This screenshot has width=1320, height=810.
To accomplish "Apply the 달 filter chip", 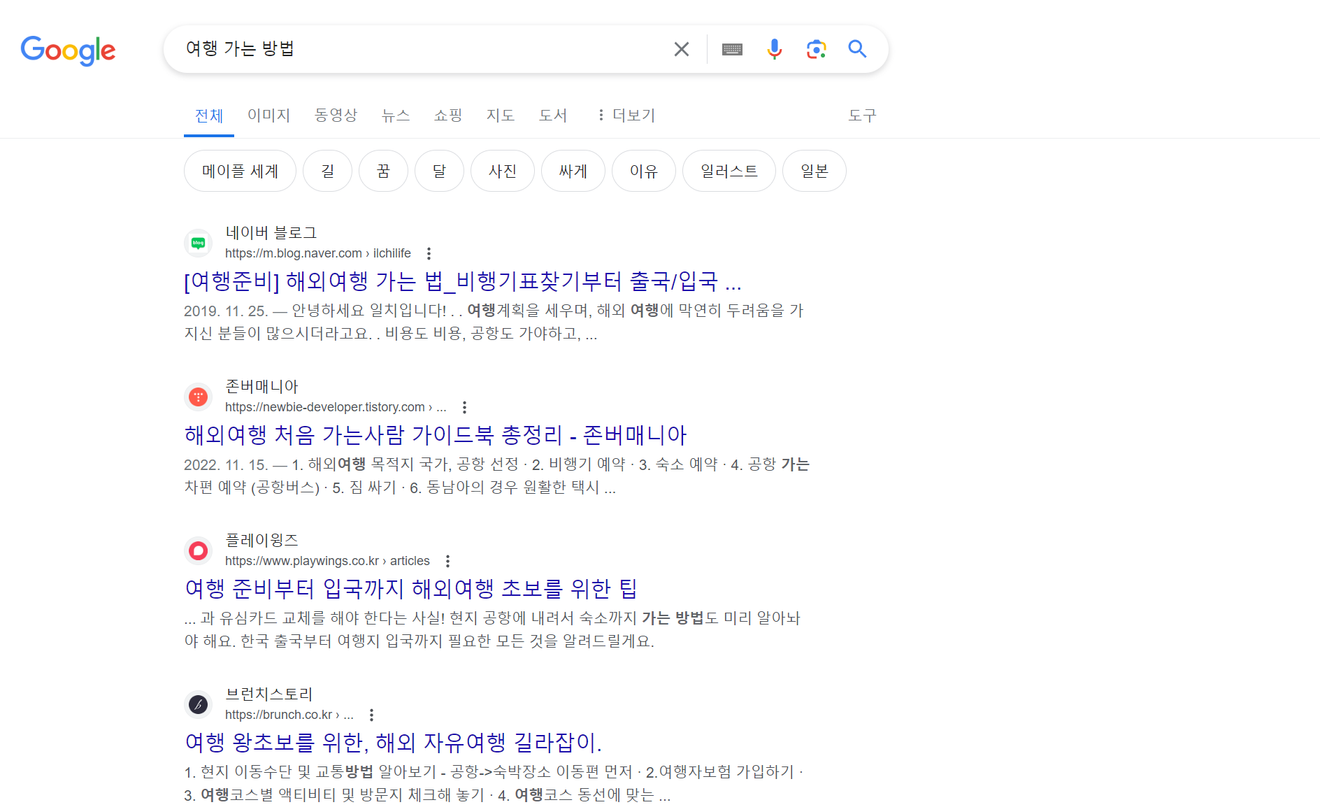I will point(439,171).
